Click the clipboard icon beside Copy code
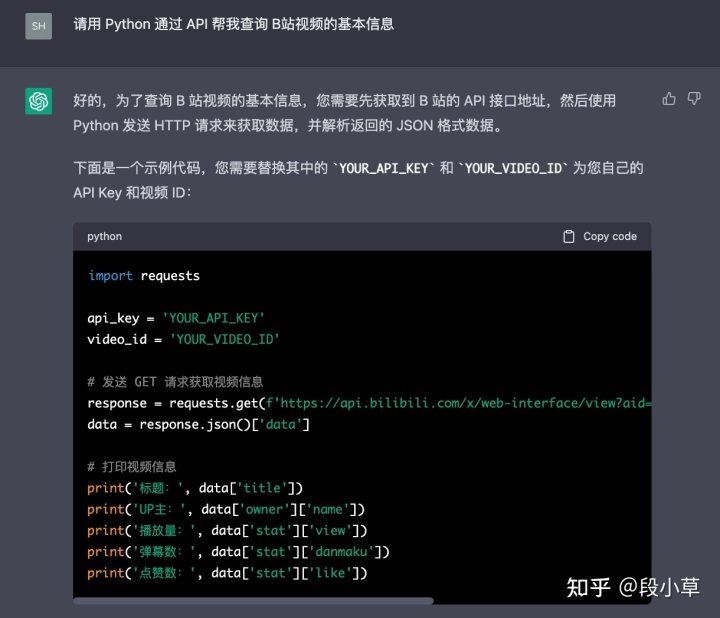 coord(568,236)
